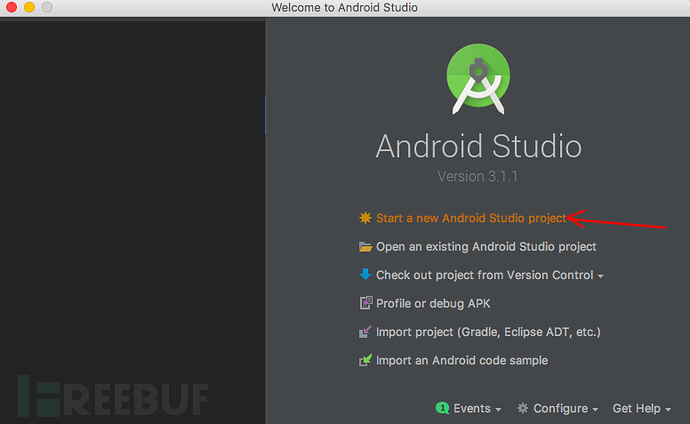Click the Configure gear icon
The width and height of the screenshot is (690, 424).
click(x=522, y=408)
